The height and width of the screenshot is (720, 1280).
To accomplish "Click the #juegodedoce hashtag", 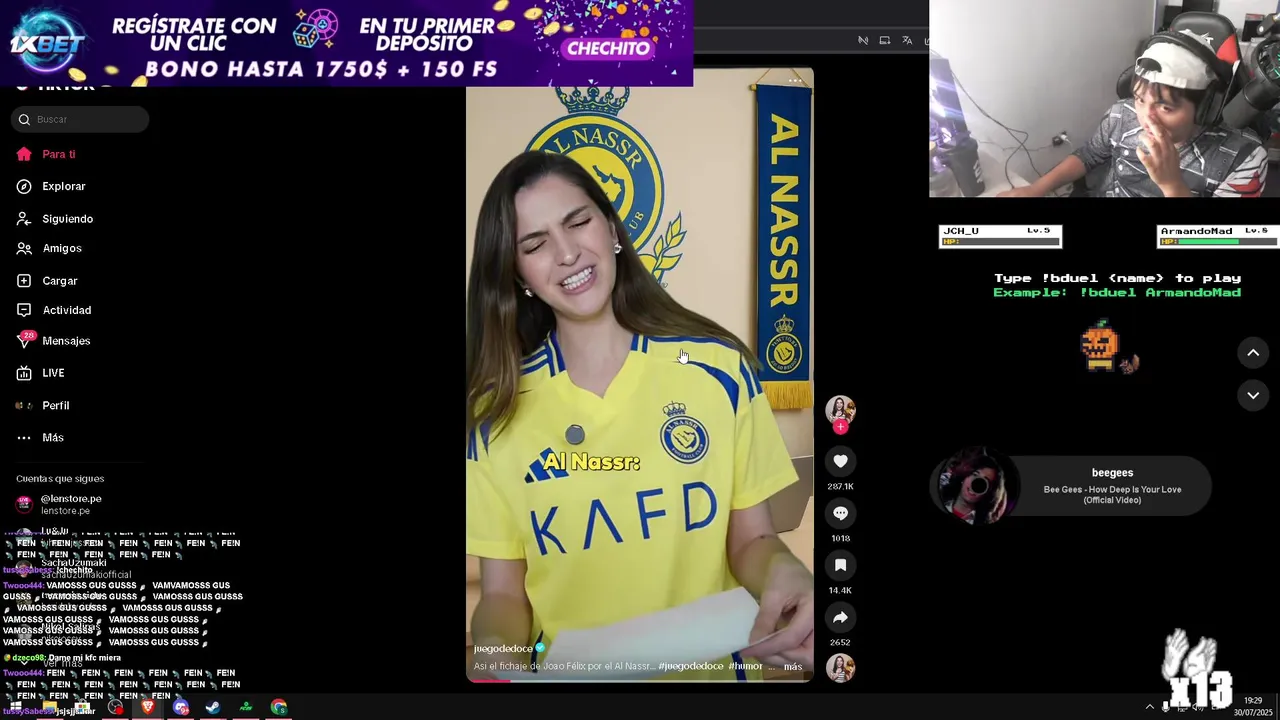I will point(690,666).
